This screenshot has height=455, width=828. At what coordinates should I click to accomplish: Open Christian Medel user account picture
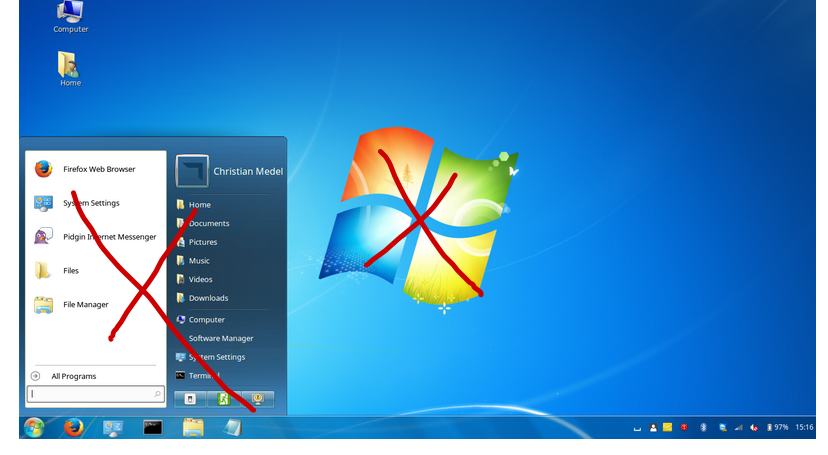point(192,171)
